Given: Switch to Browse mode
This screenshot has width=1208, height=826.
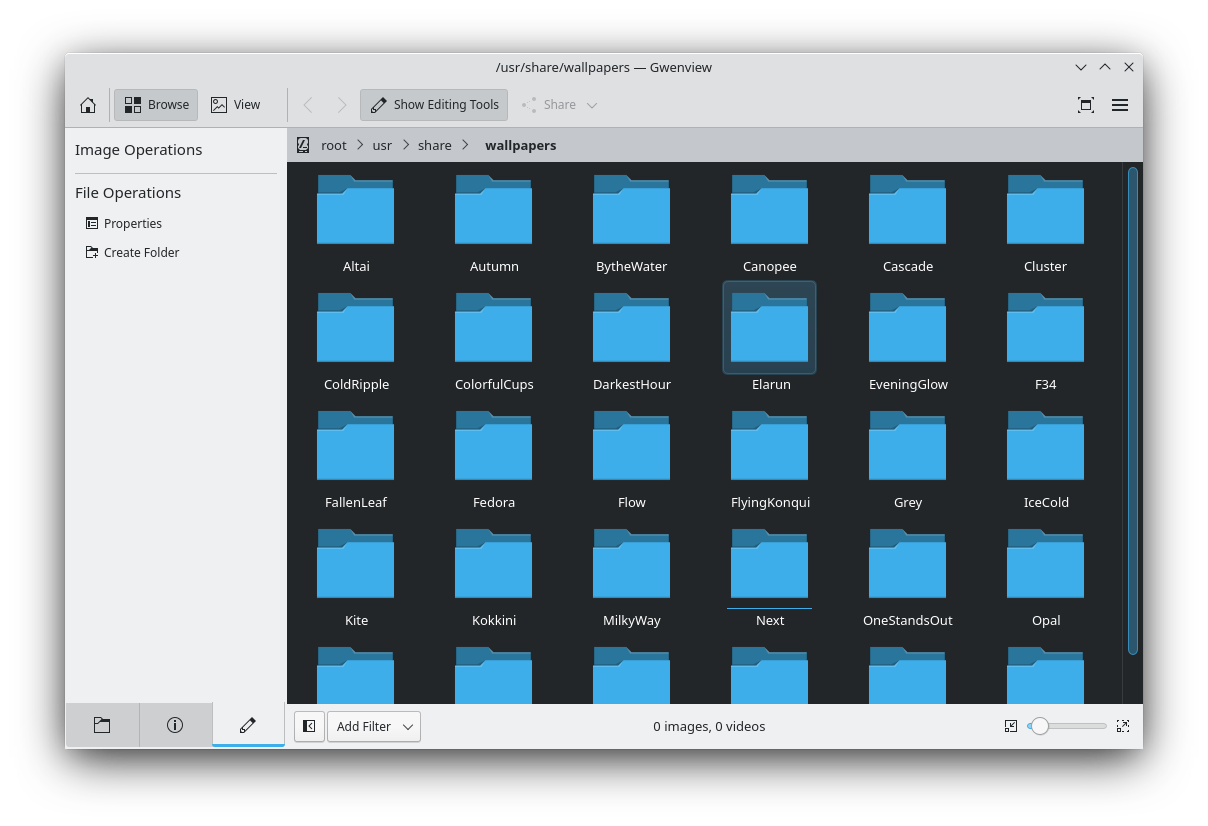Looking at the screenshot, I should click(156, 105).
